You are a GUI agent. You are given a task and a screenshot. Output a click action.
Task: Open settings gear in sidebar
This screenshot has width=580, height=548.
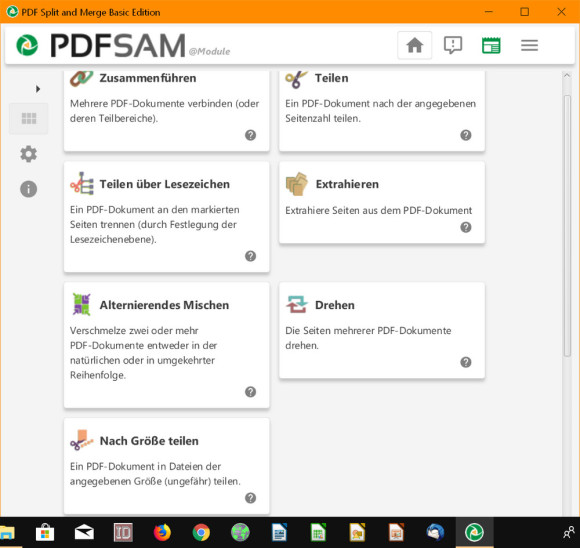point(28,154)
